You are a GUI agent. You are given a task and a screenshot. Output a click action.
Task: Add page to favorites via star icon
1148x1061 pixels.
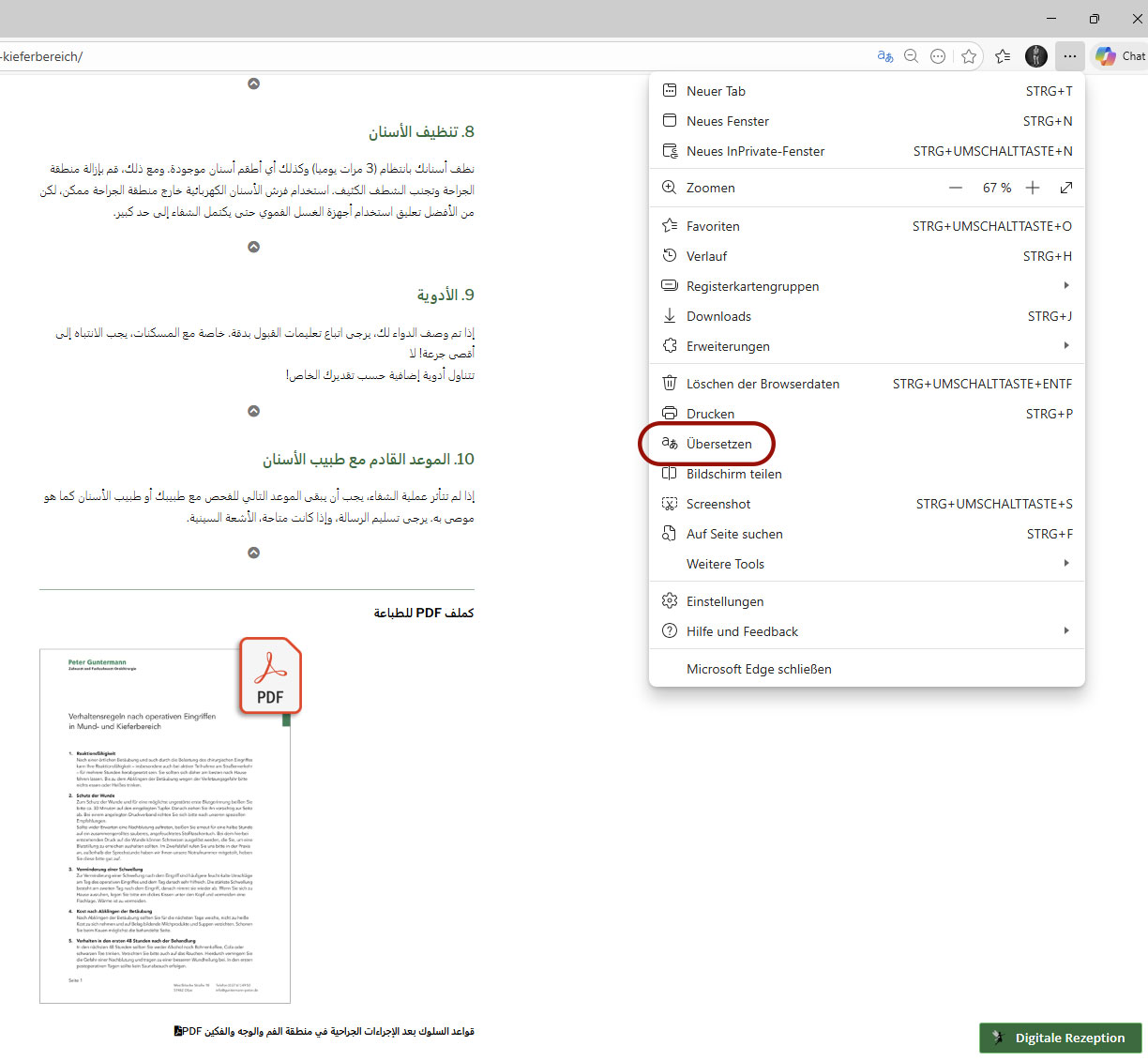pyautogui.click(x=969, y=56)
